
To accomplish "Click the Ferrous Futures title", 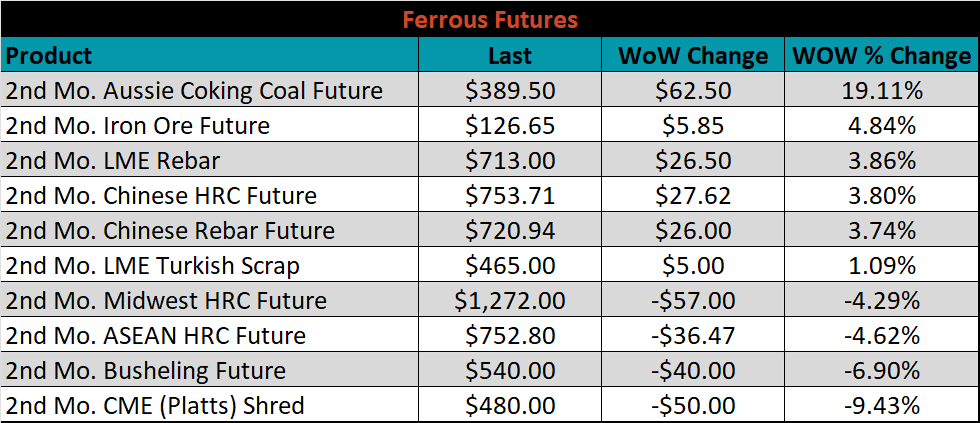I will click(x=489, y=19).
